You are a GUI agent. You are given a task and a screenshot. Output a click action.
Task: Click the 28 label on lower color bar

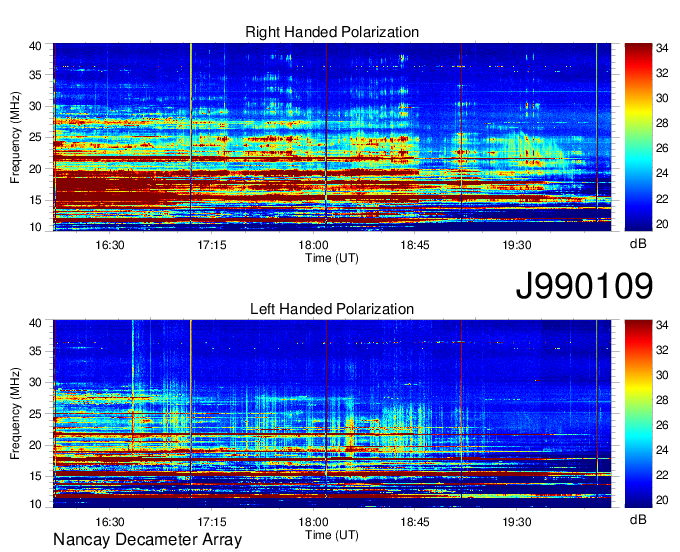click(662, 400)
